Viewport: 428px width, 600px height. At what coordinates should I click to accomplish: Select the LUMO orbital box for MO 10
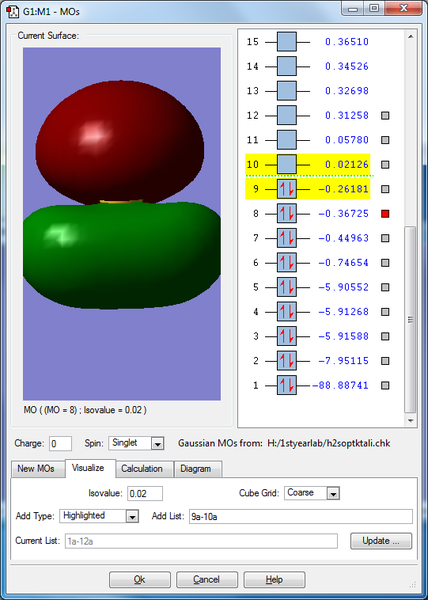coord(286,164)
